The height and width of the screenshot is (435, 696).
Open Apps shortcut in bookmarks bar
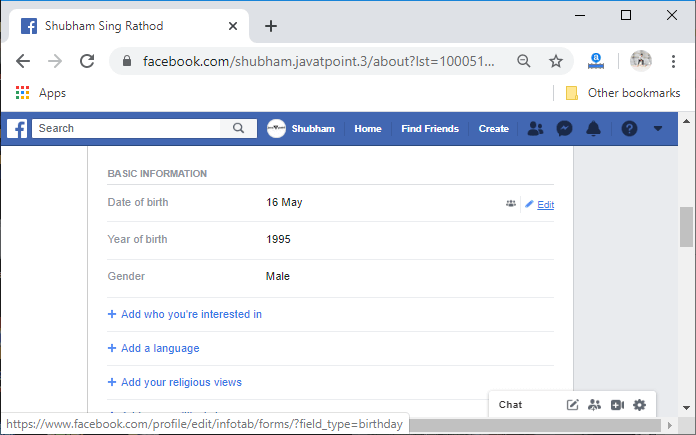pos(41,93)
